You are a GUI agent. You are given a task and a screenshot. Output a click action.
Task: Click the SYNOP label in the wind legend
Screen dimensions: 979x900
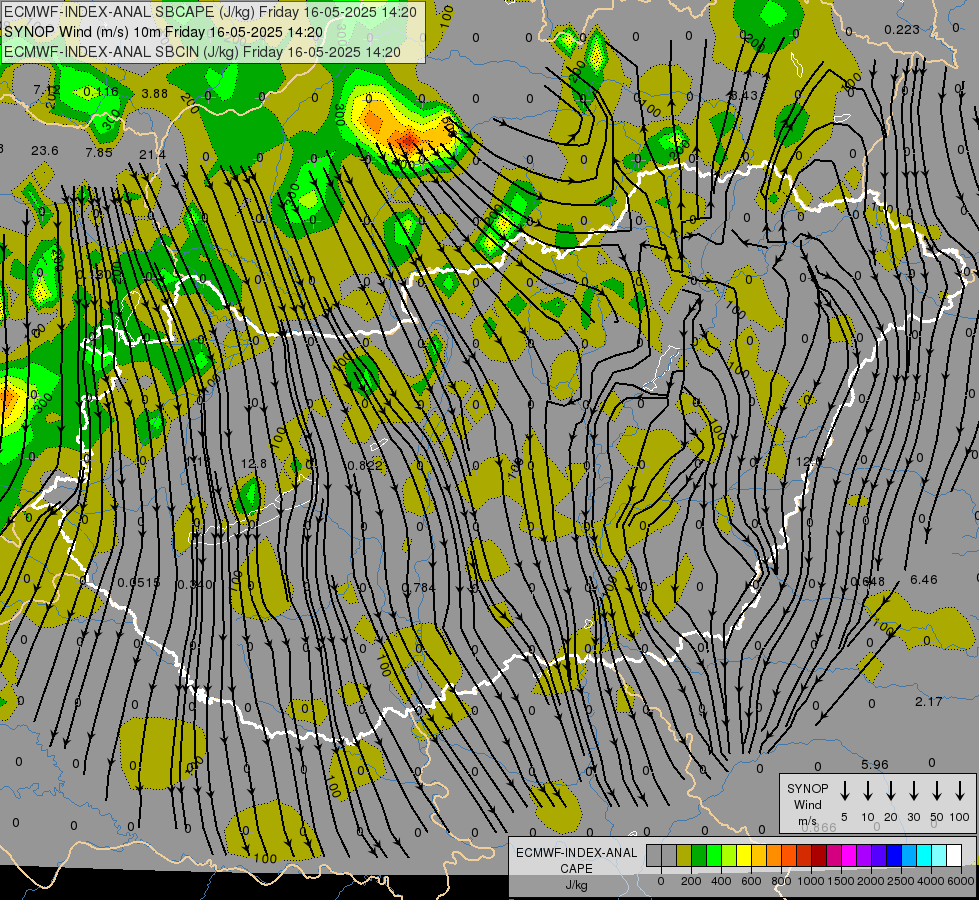pos(807,788)
